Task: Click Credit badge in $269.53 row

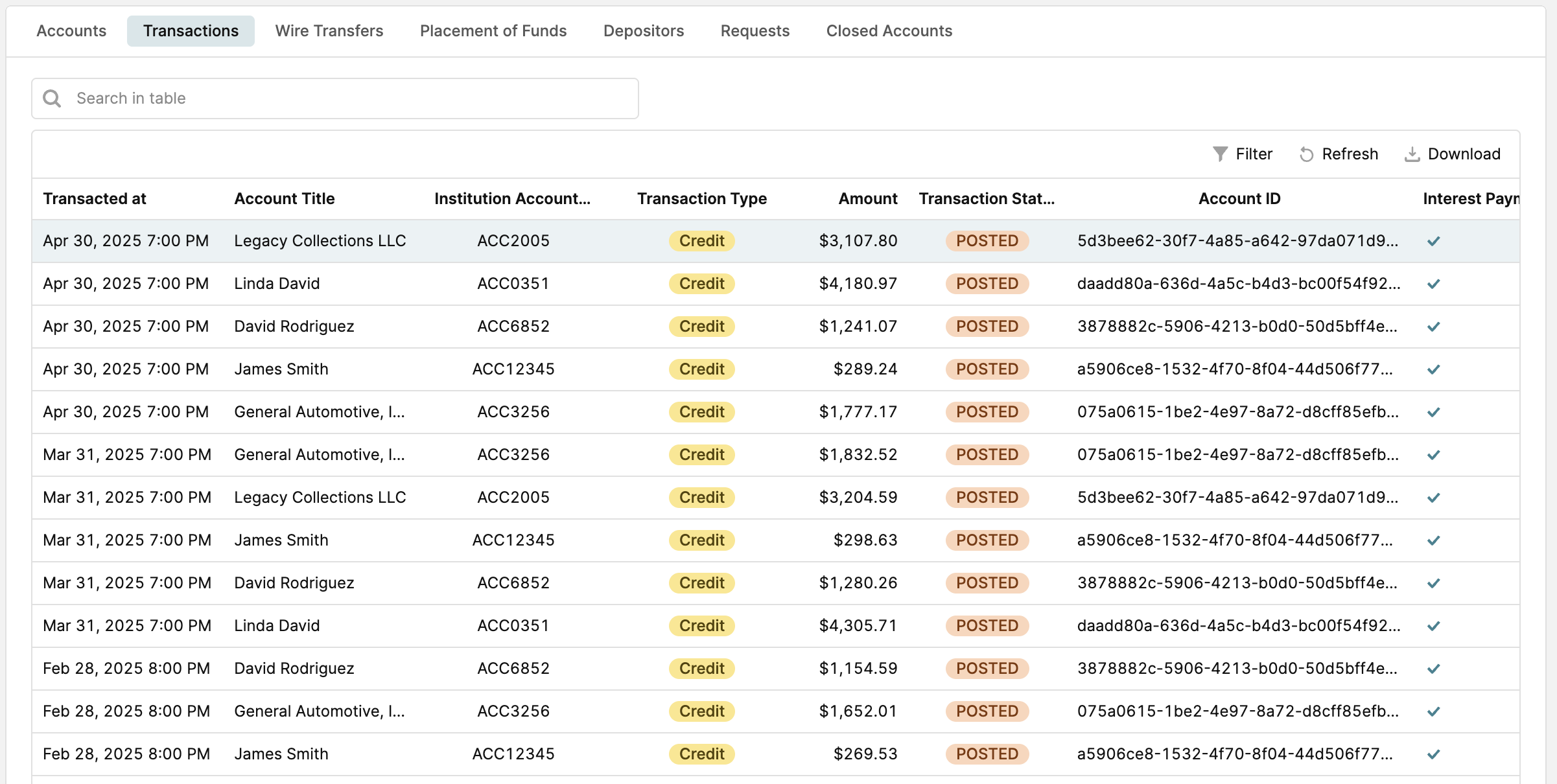Action: pos(702,754)
